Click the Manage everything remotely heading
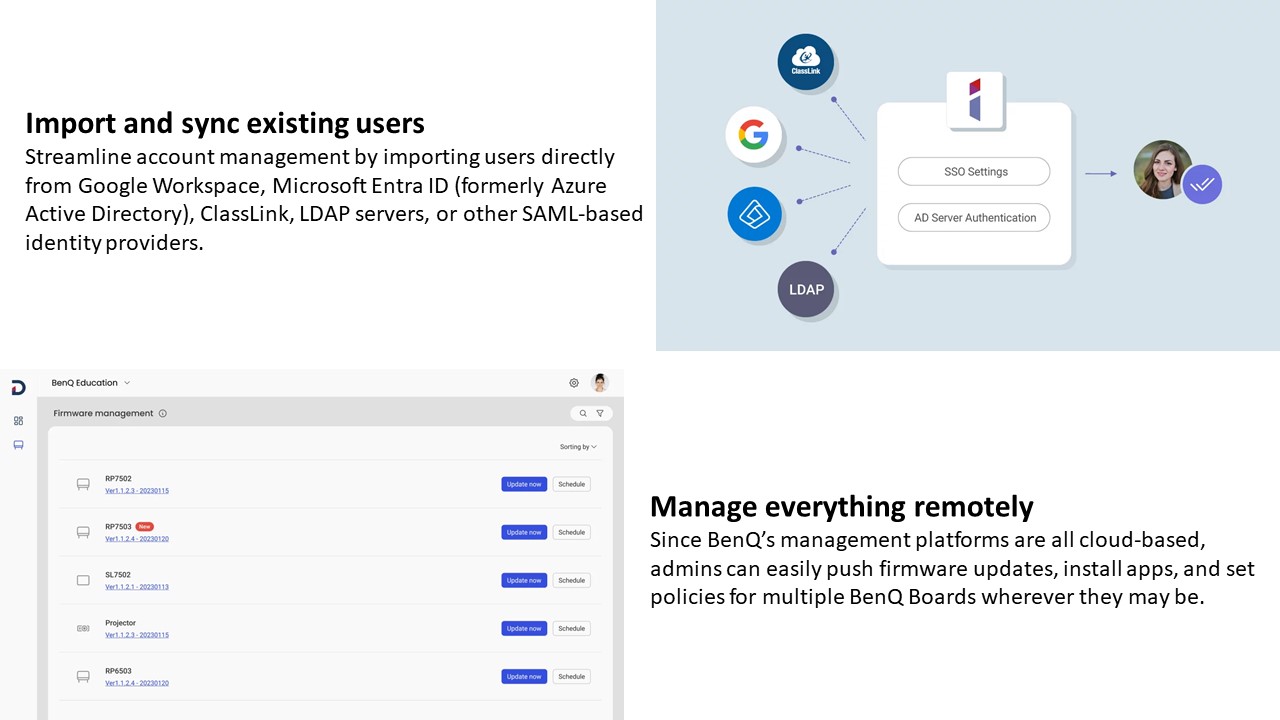This screenshot has height=720, width=1280. 842,507
